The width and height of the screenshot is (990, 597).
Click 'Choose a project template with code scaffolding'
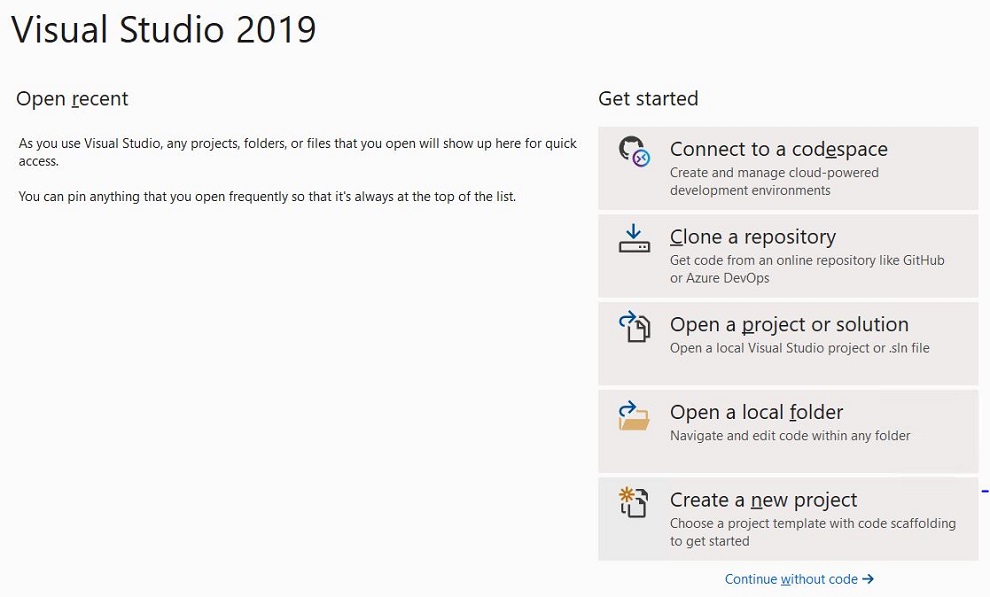(x=813, y=532)
